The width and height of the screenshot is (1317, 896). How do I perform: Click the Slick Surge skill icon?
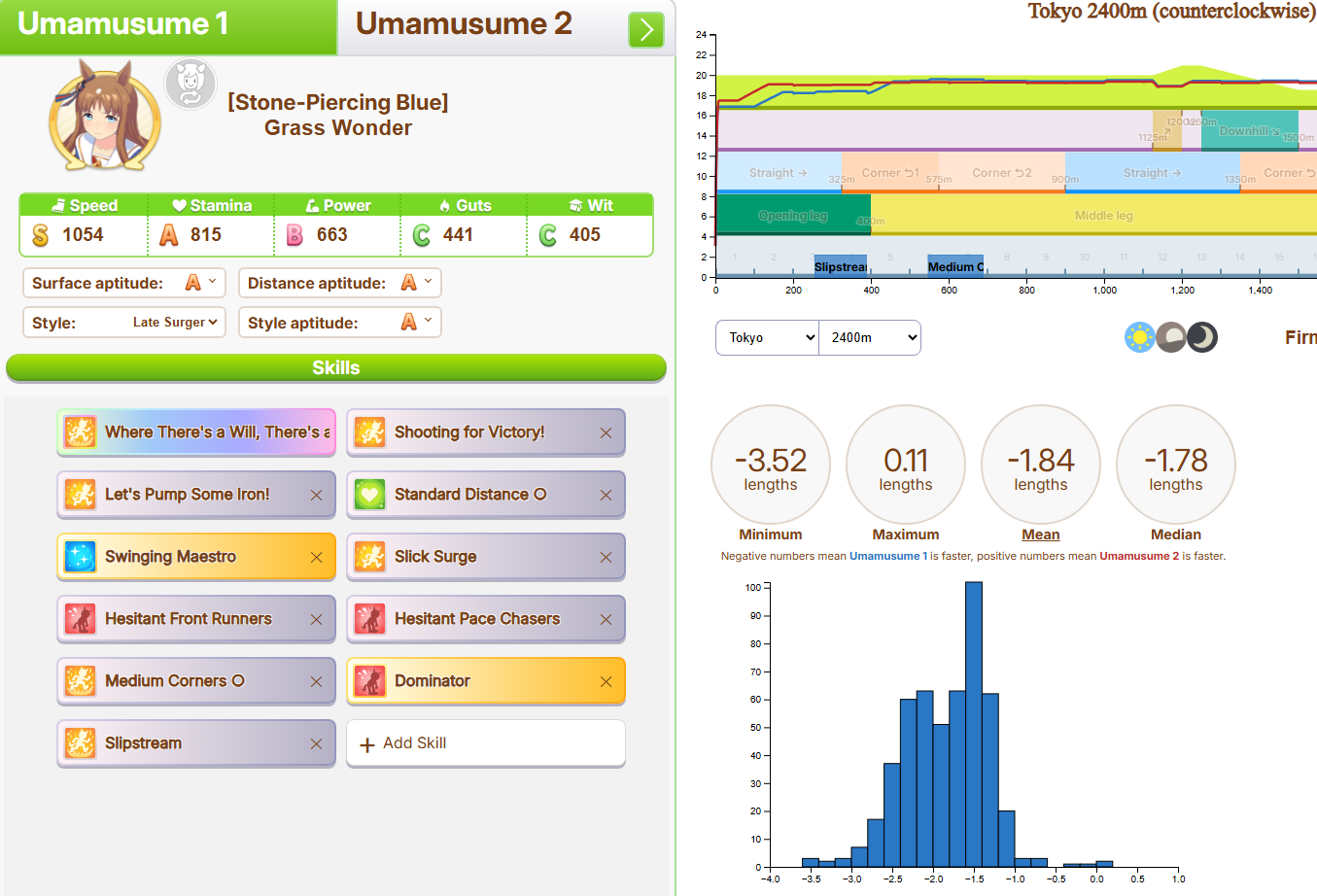369,557
